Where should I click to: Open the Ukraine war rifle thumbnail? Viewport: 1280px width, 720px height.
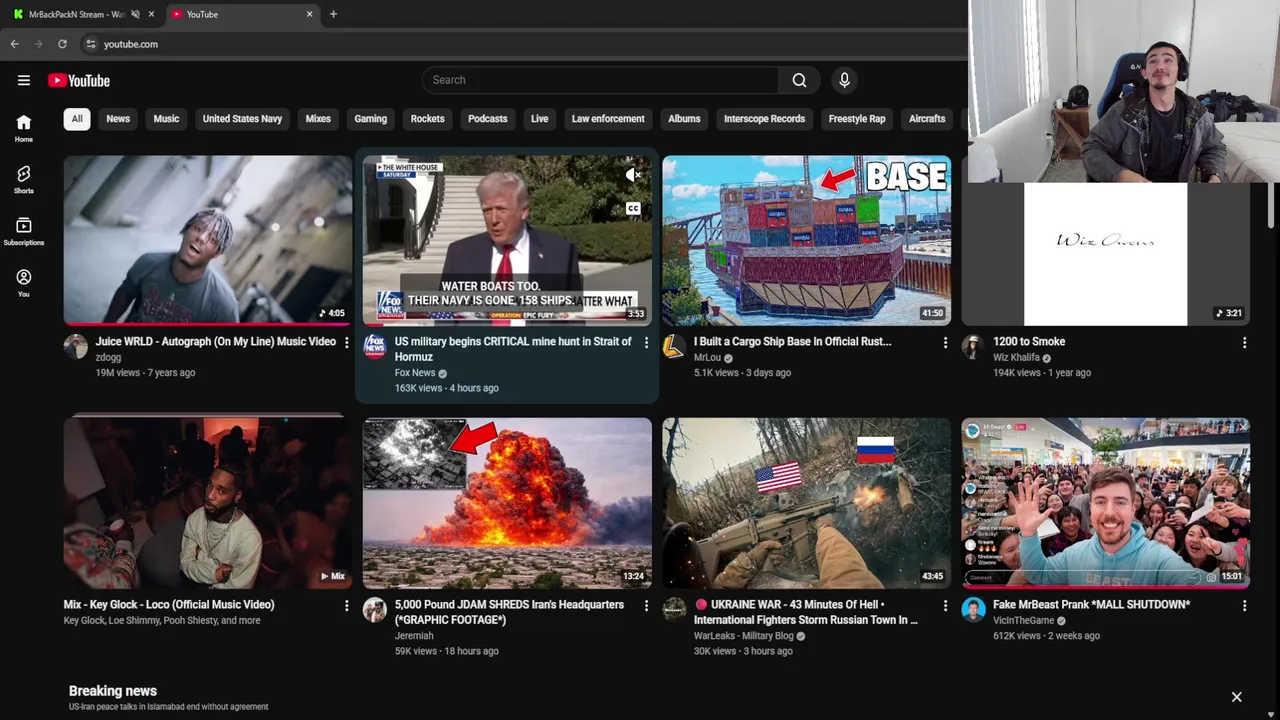[806, 503]
